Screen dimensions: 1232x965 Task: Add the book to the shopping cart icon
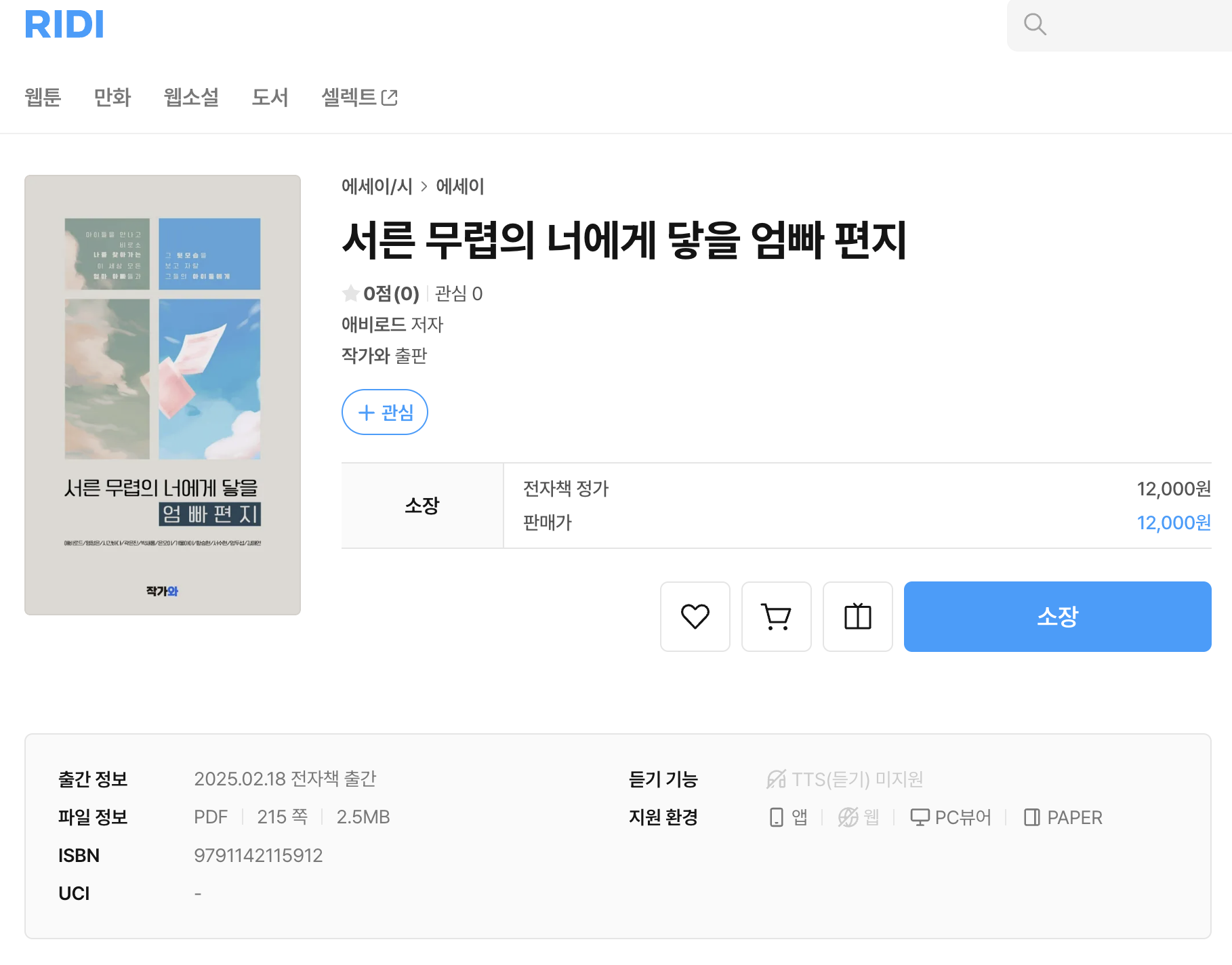[x=776, y=617]
